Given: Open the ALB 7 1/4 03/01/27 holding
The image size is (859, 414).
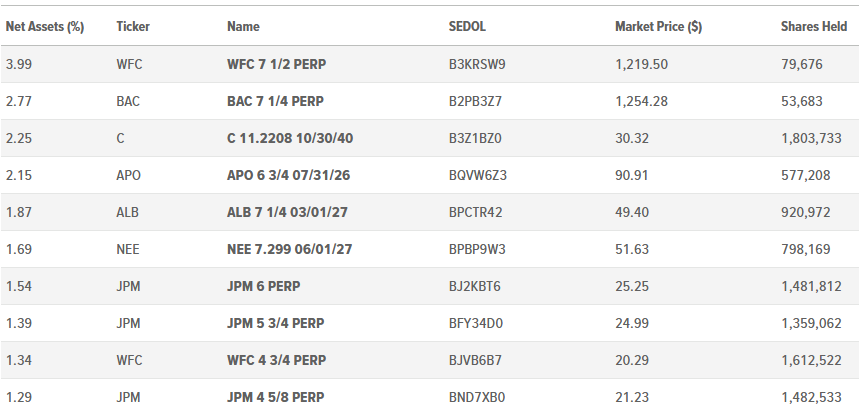Looking at the screenshot, I should pyautogui.click(x=288, y=212).
